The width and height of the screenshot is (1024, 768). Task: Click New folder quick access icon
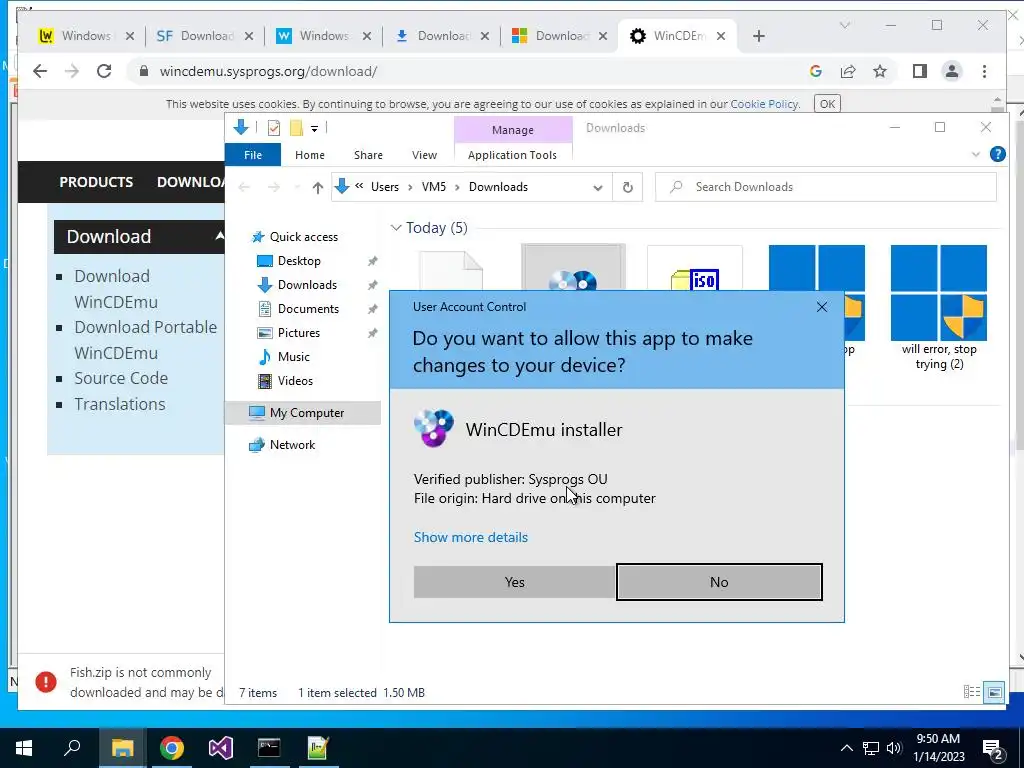(x=296, y=127)
